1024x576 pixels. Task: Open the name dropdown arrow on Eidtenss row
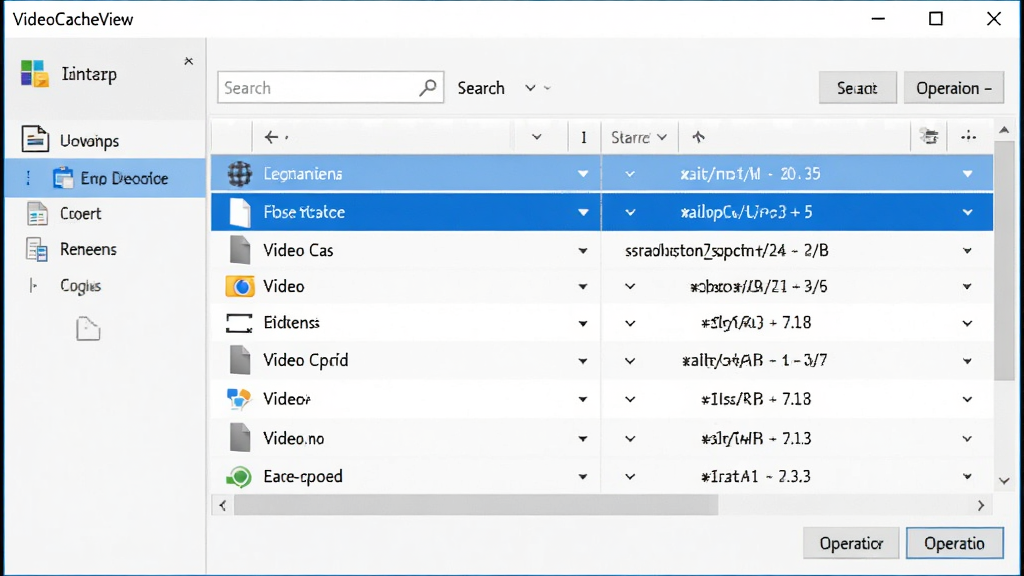(583, 323)
